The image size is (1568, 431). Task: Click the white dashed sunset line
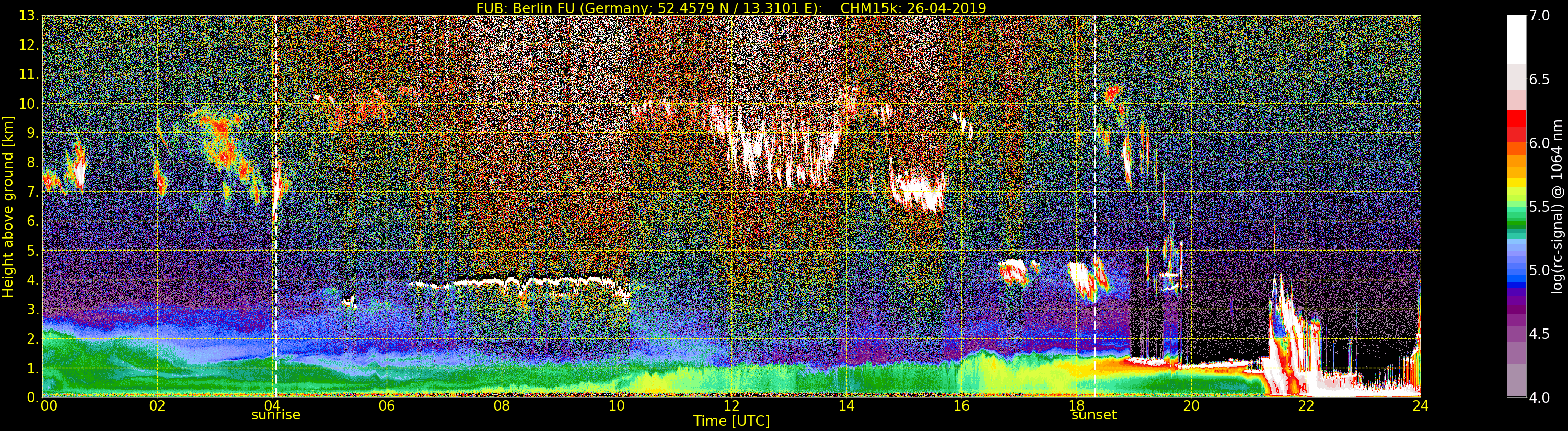pos(1095,206)
